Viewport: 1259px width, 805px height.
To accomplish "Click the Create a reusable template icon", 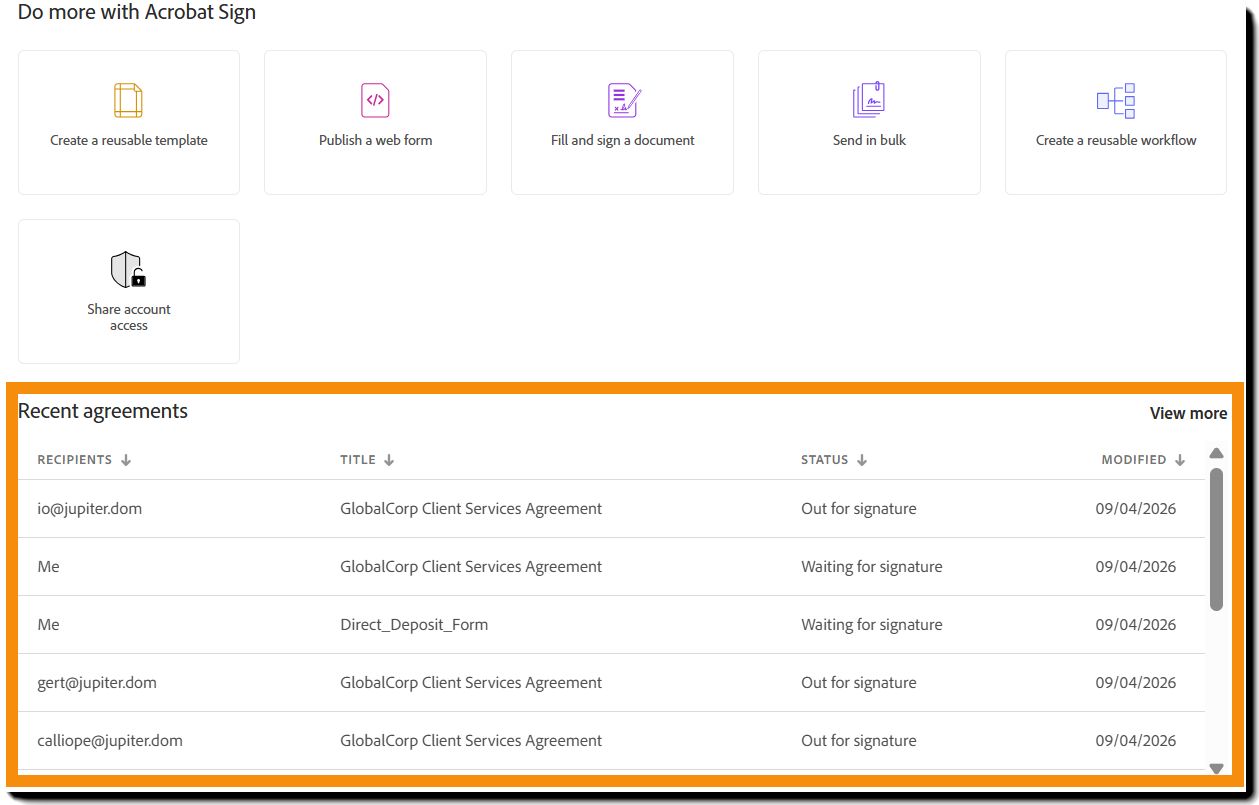I will [128, 101].
